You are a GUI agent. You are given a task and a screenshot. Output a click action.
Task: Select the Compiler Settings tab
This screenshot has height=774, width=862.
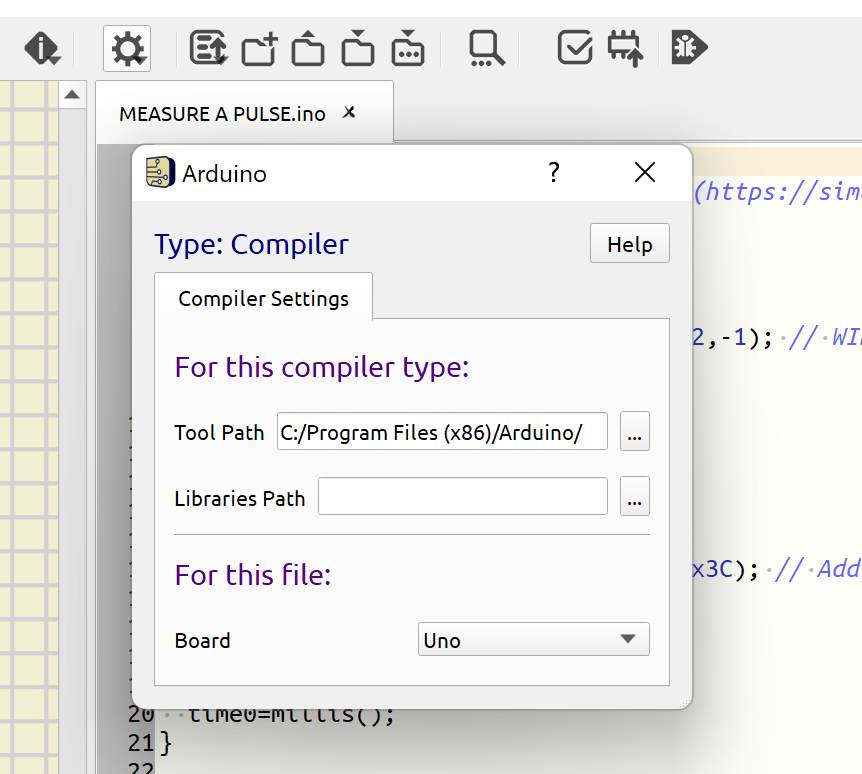263,298
